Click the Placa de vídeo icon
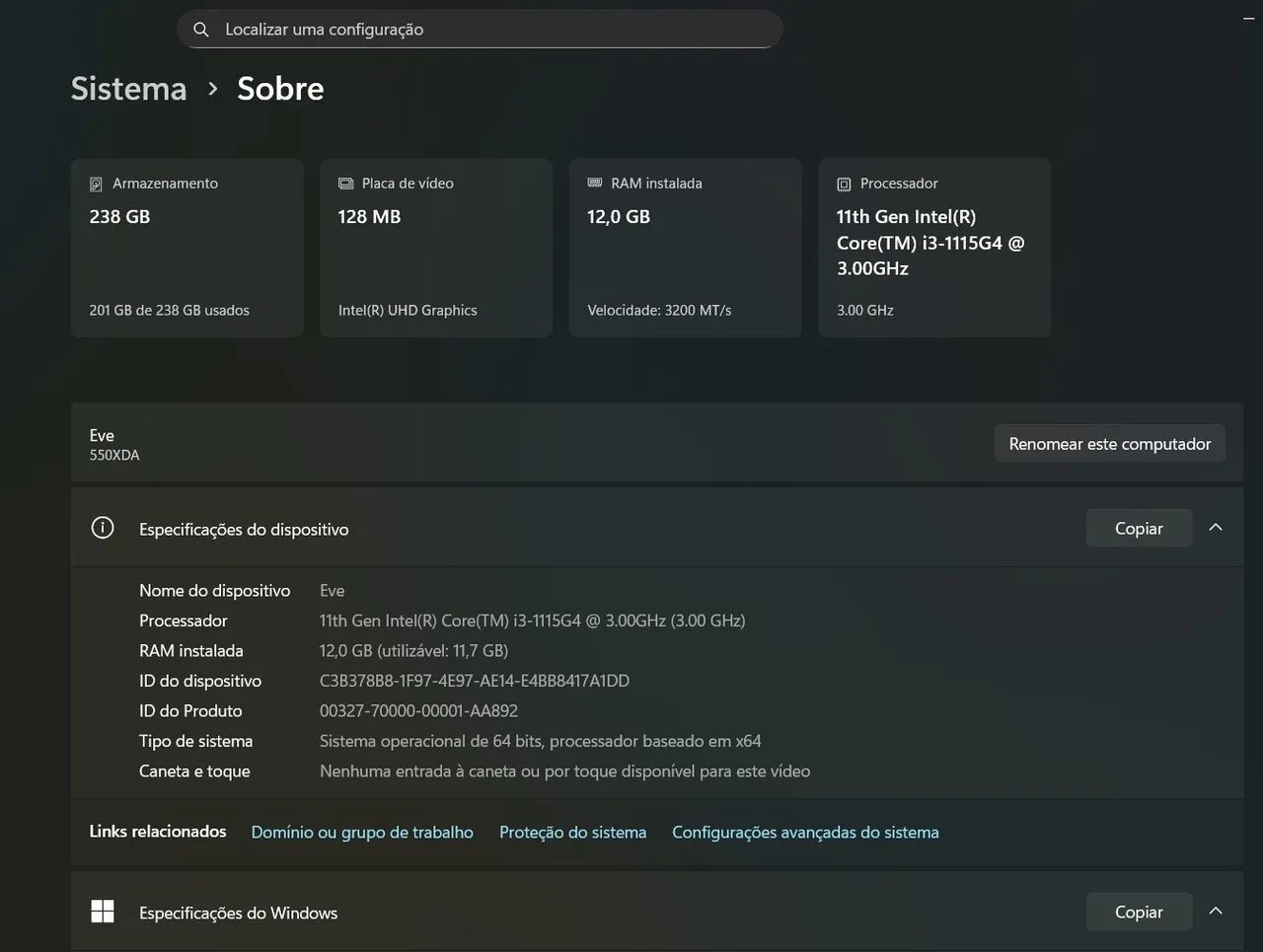 [345, 183]
